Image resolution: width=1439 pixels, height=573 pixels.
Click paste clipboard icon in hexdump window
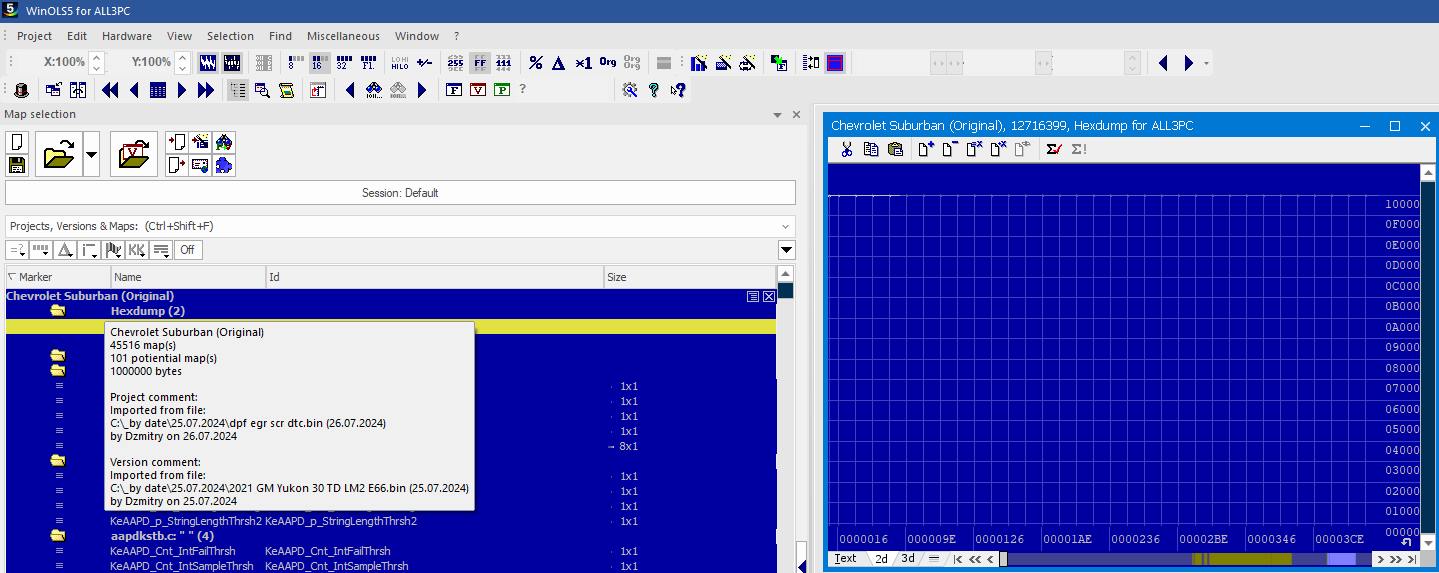coord(895,149)
